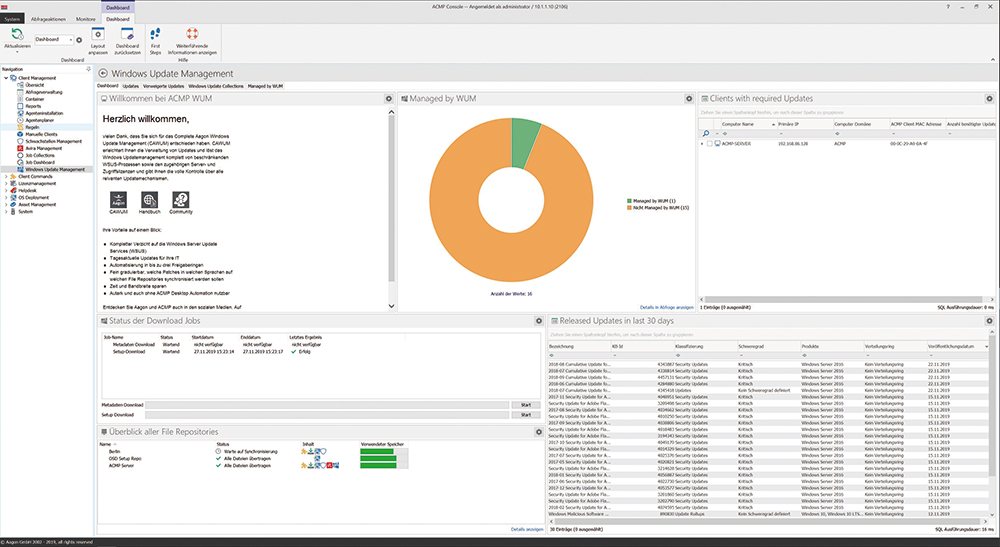Image resolution: width=1000 pixels, height=547 pixels.
Task: Click Details anzeigen link under File Repositories
Action: [527, 529]
